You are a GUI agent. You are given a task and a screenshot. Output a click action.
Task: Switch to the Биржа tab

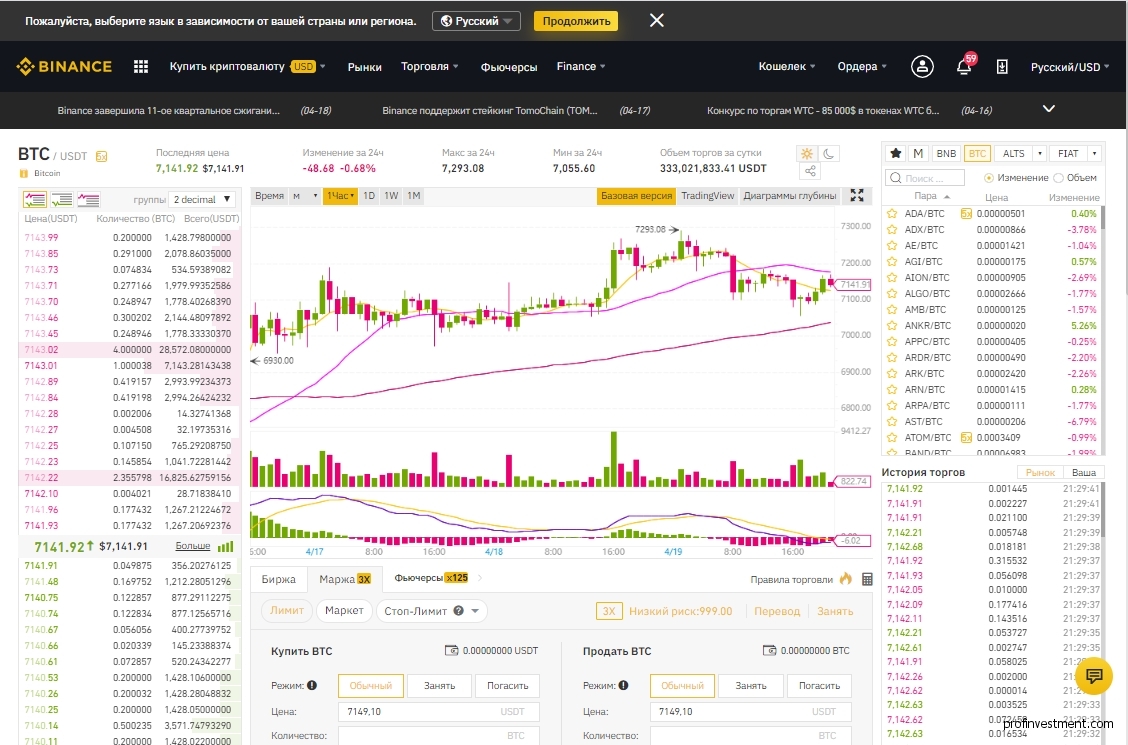point(278,579)
